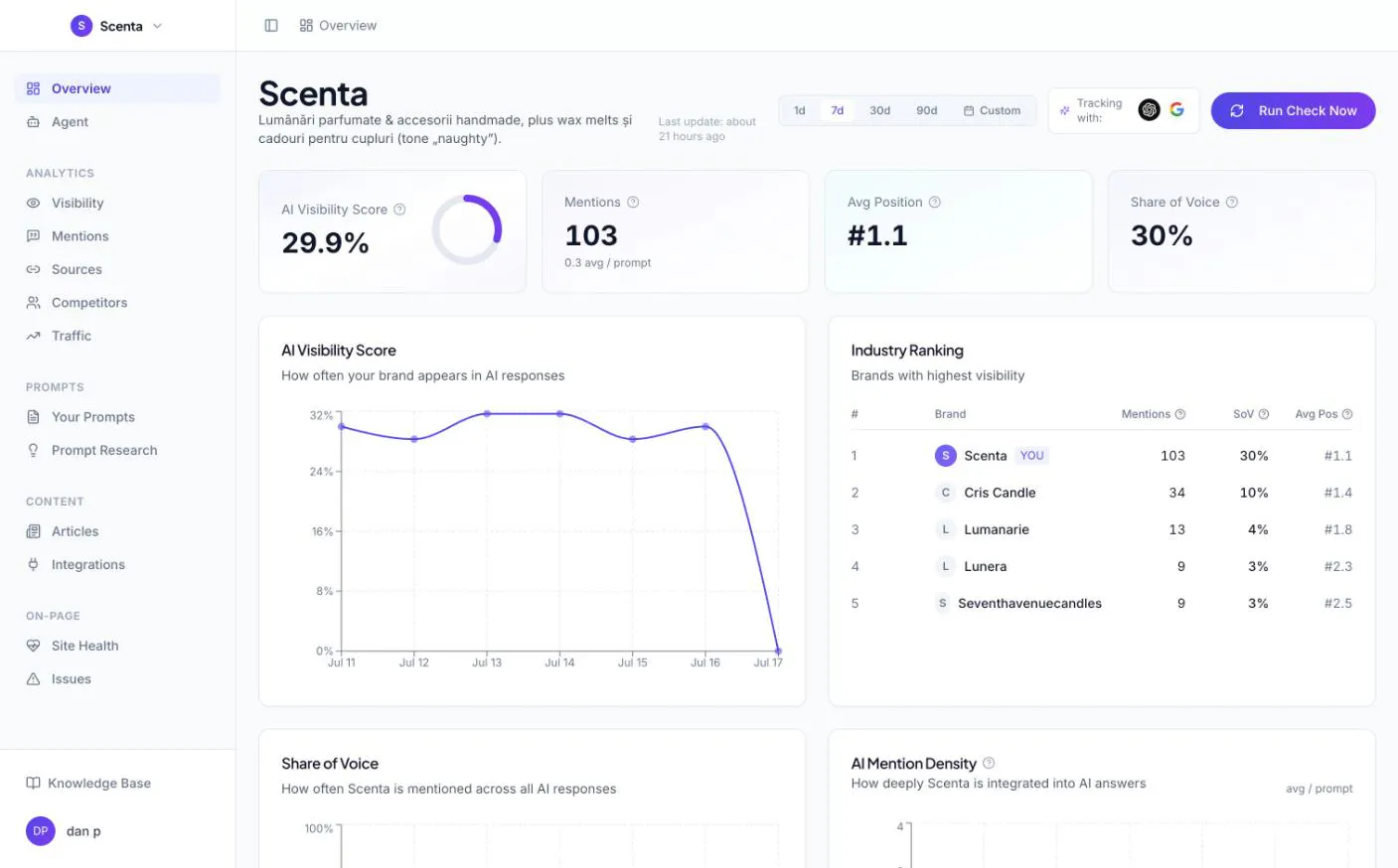Image resolution: width=1398 pixels, height=868 pixels.
Task: Click the Jul 17 data point on chart
Action: click(778, 651)
